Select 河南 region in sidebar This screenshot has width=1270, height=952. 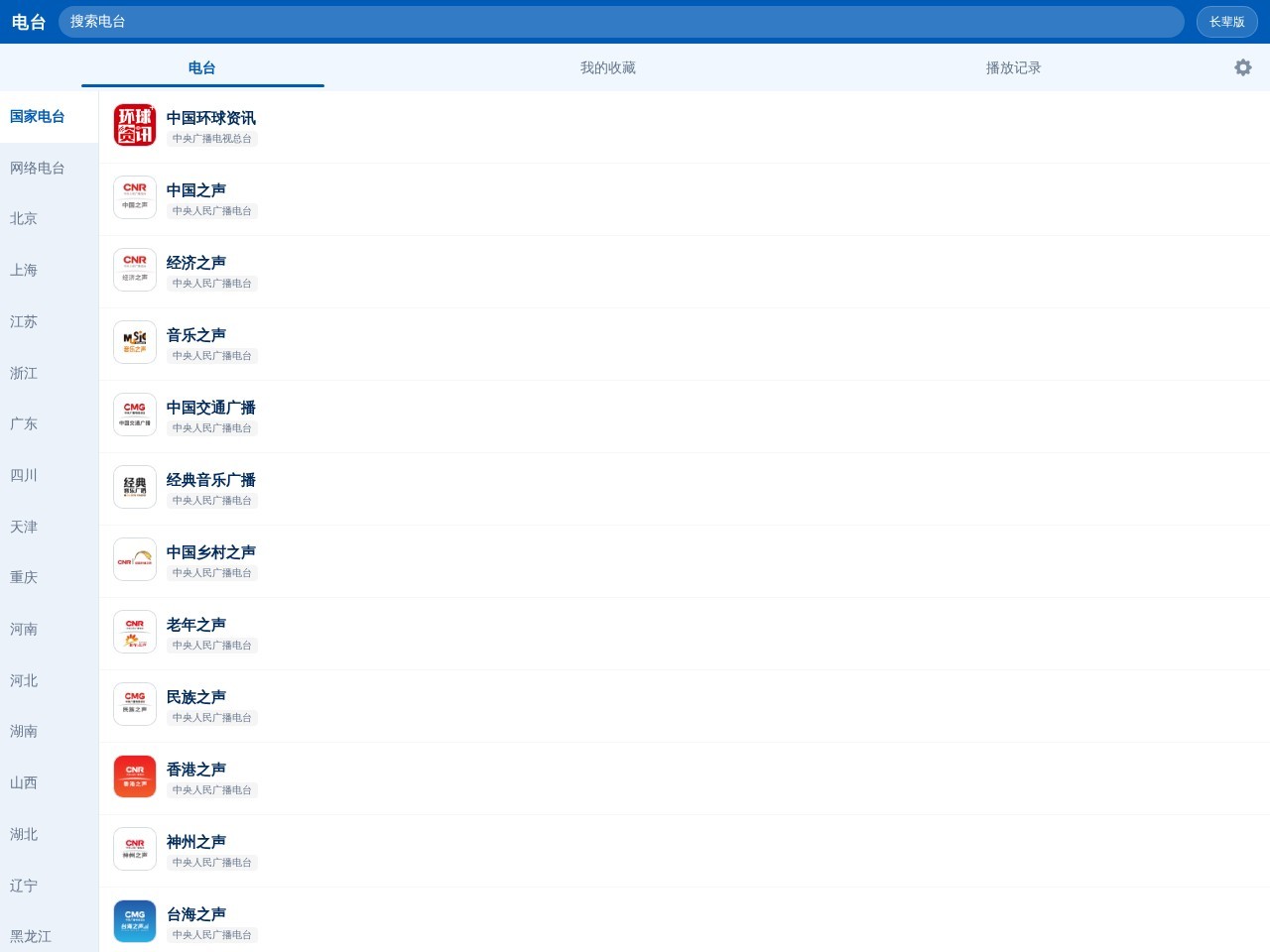pos(50,629)
